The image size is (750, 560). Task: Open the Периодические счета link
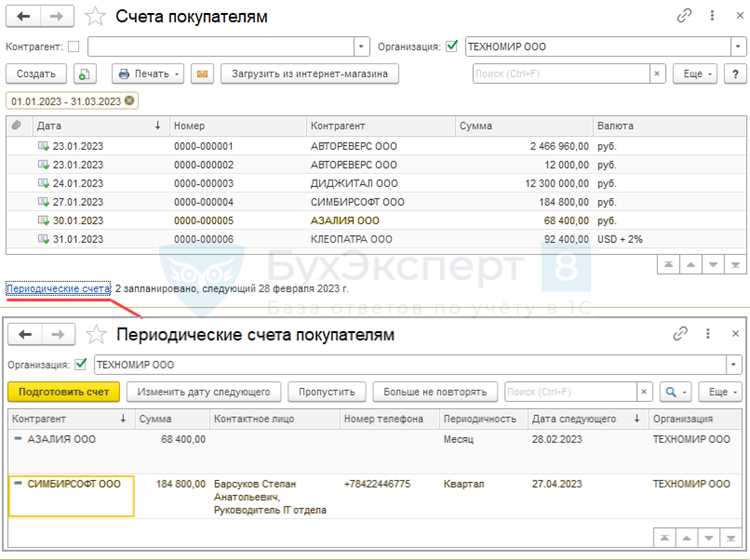coord(58,288)
